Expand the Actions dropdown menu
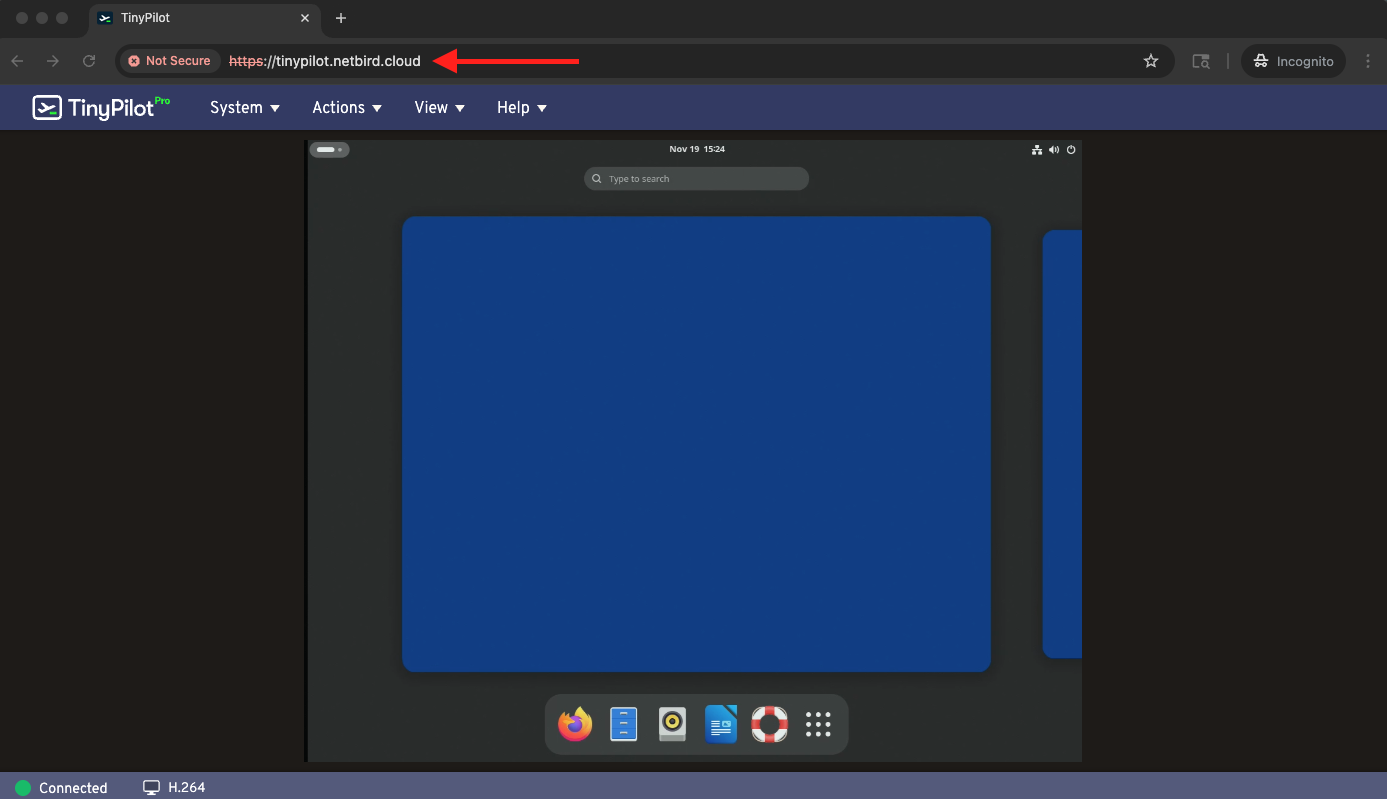The image size is (1387, 799). (347, 108)
